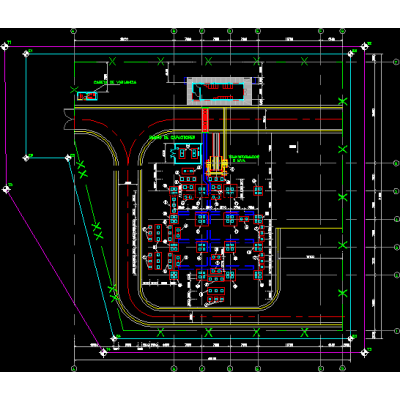The height and width of the screenshot is (400, 400).
Task: Click the magenta vertex marker on left edge midpoint
Action: pyautogui.click(x=6, y=189)
